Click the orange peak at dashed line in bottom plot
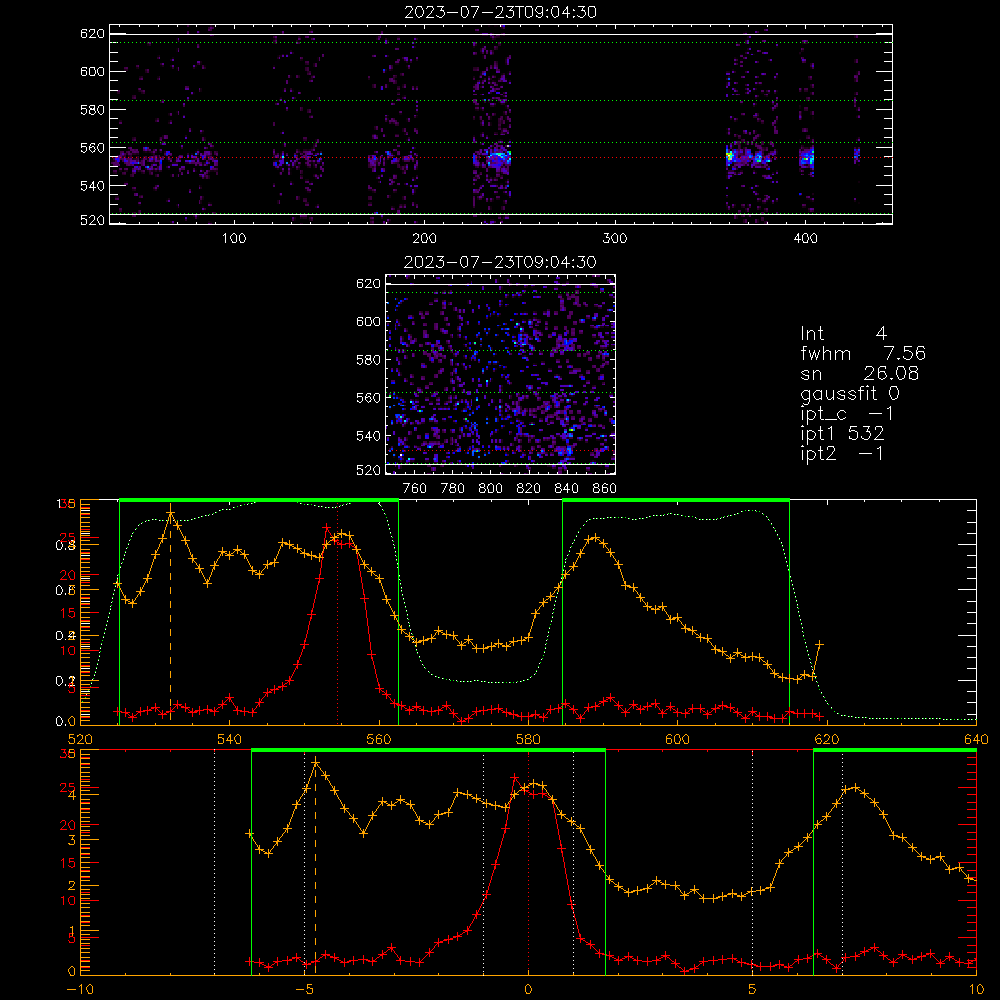 click(x=315, y=763)
